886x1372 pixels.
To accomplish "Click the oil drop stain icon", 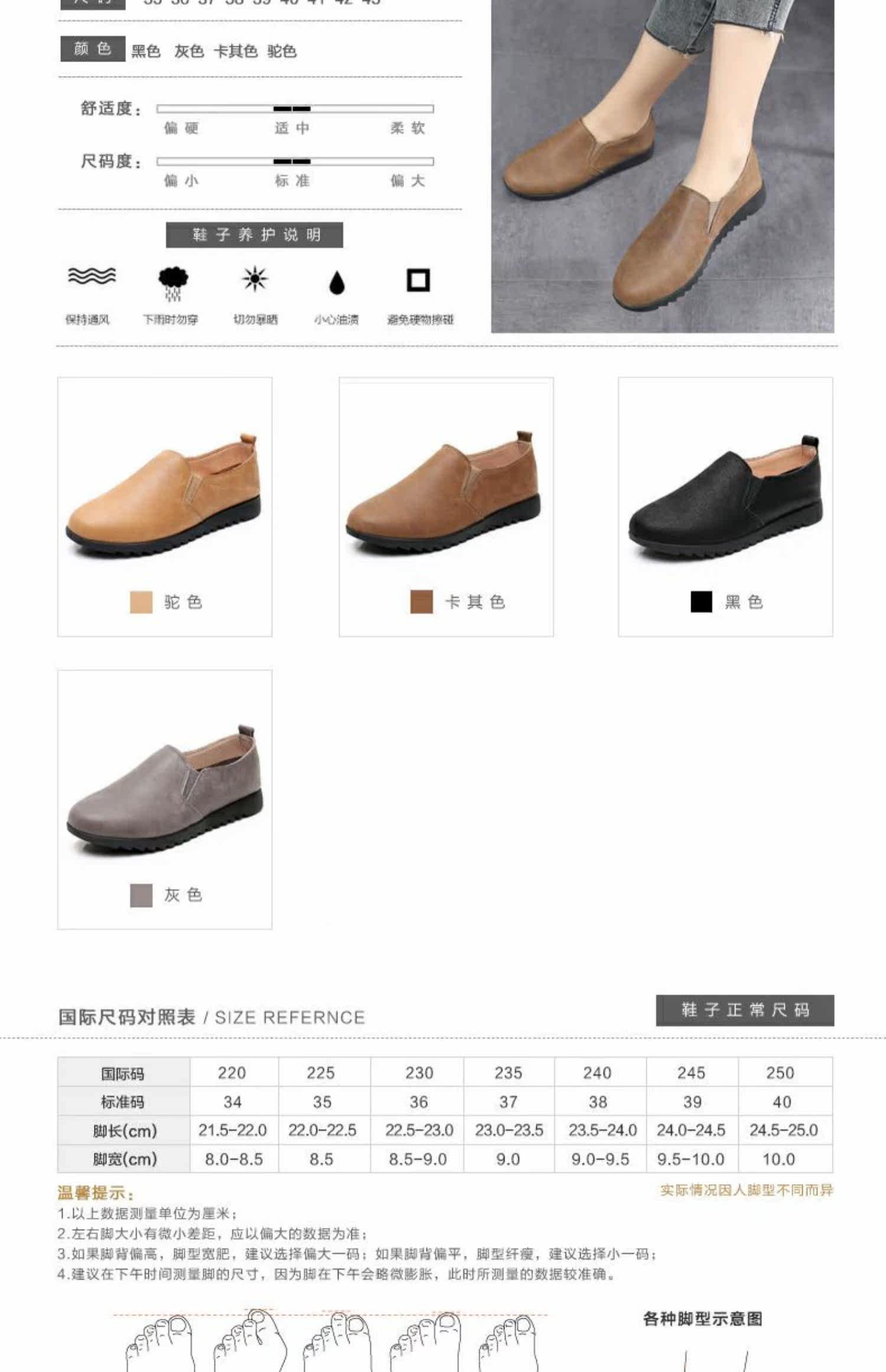I will (337, 282).
